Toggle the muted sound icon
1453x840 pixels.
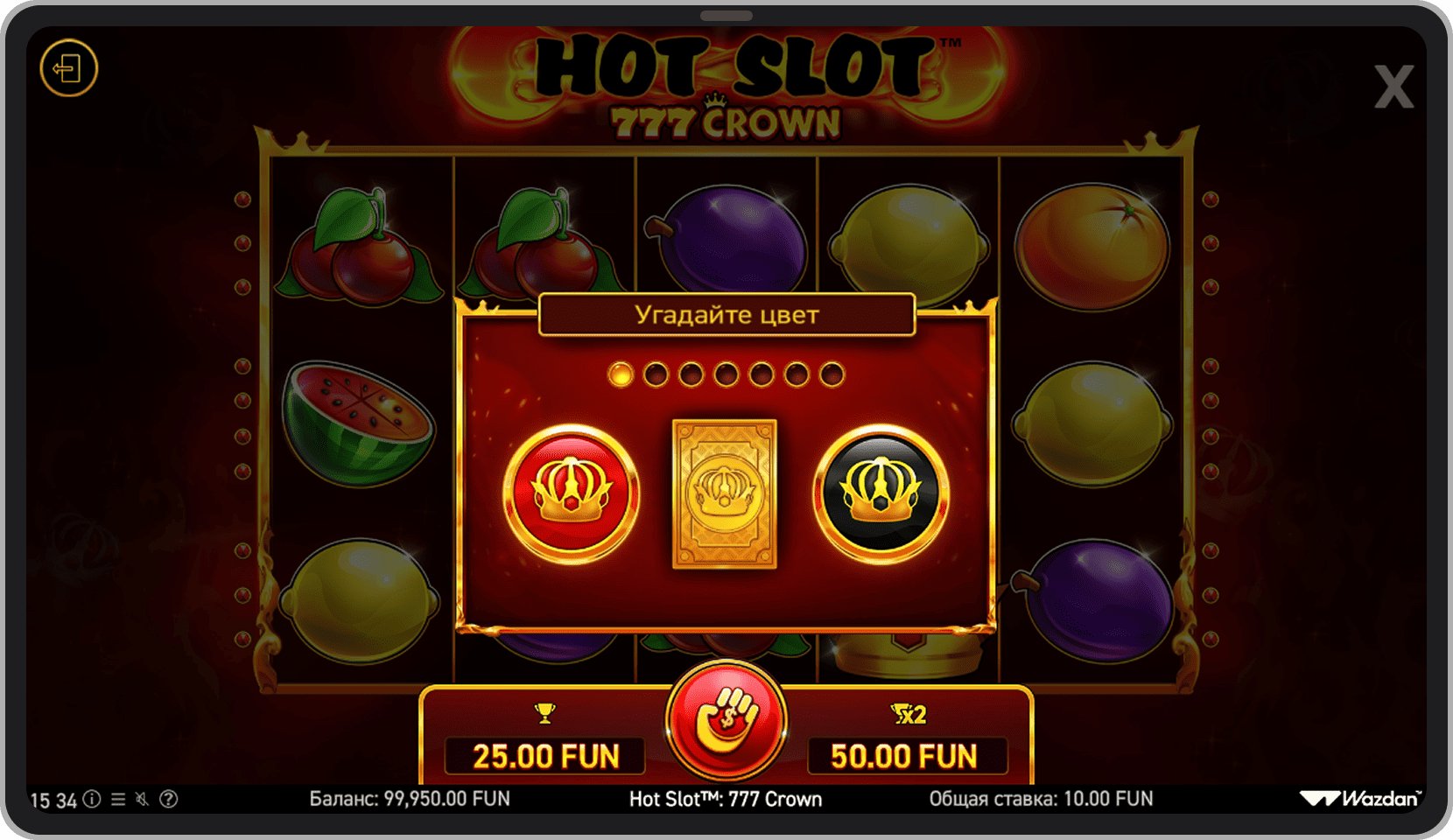tap(143, 799)
